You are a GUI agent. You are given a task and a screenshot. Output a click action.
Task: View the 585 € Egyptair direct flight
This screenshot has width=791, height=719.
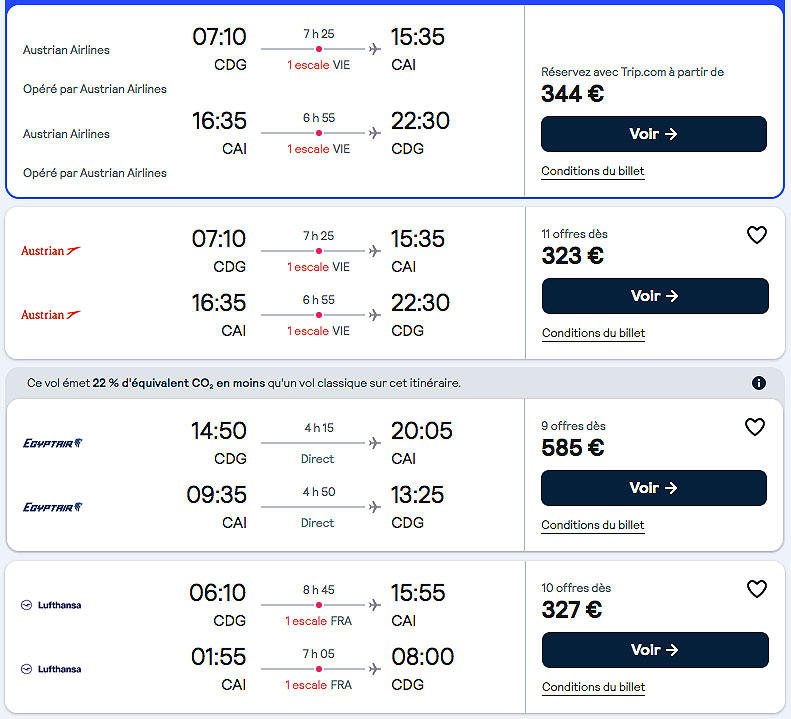coord(654,488)
